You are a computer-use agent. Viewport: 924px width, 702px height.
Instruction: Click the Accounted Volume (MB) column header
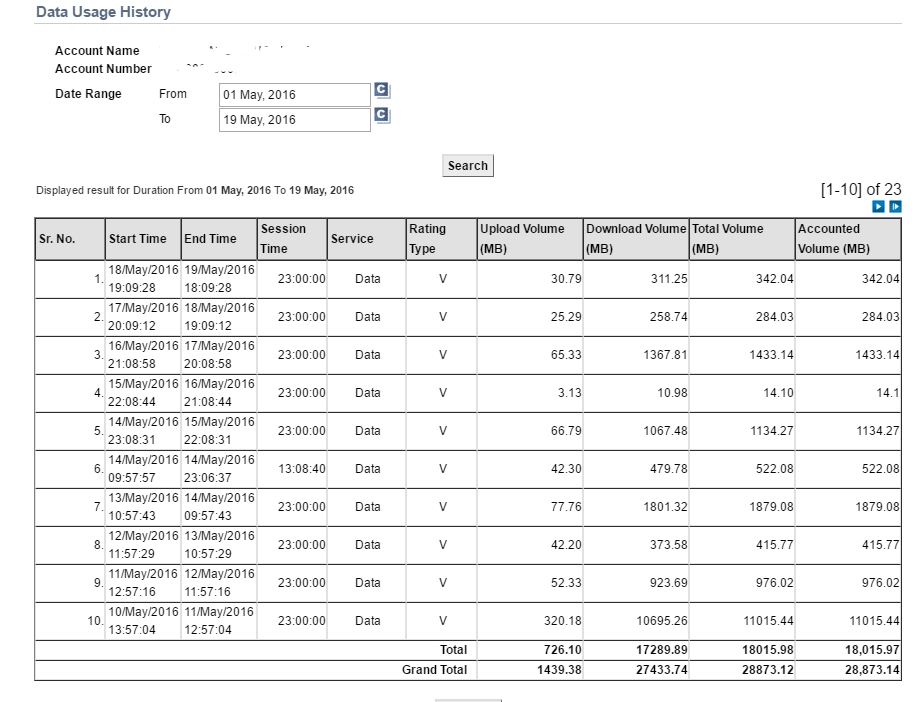834,239
